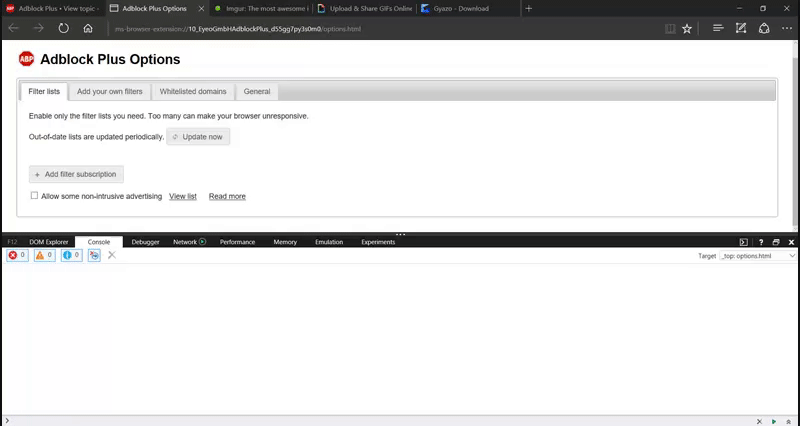
Task: Select the Console devtools tab
Action: (98, 242)
